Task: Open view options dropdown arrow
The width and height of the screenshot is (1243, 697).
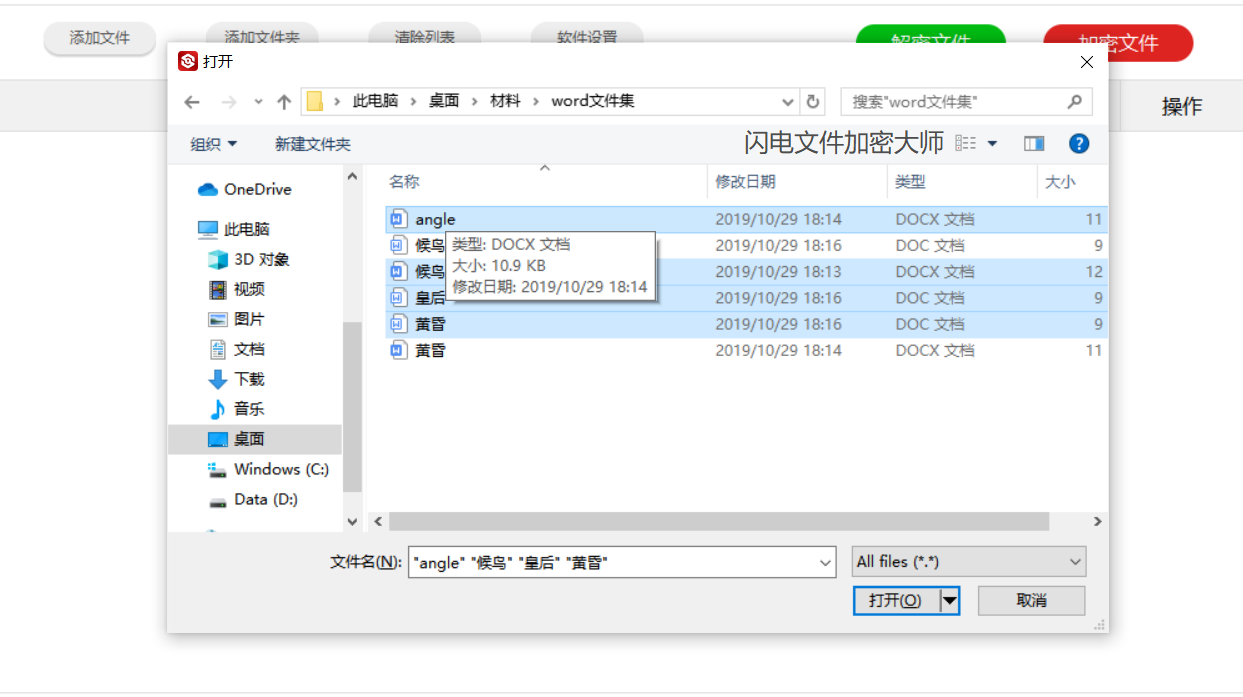Action: (x=992, y=144)
